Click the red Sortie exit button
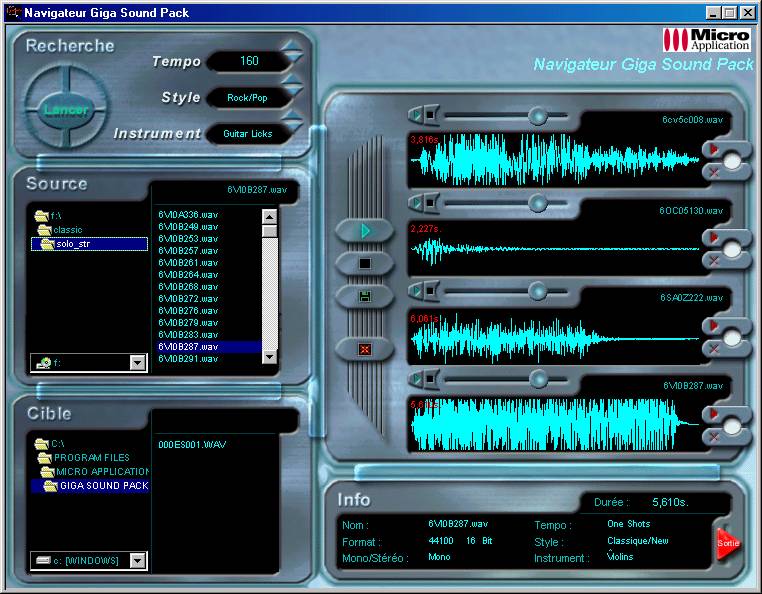This screenshot has width=762, height=594. point(727,543)
